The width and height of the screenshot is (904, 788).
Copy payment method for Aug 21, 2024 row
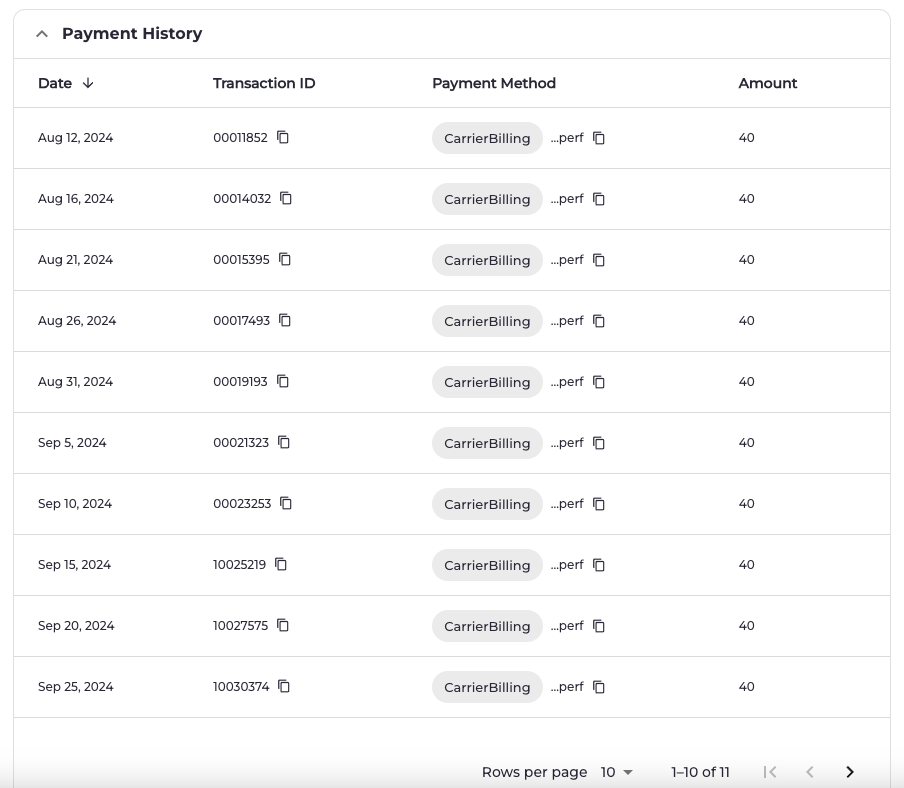599,261
